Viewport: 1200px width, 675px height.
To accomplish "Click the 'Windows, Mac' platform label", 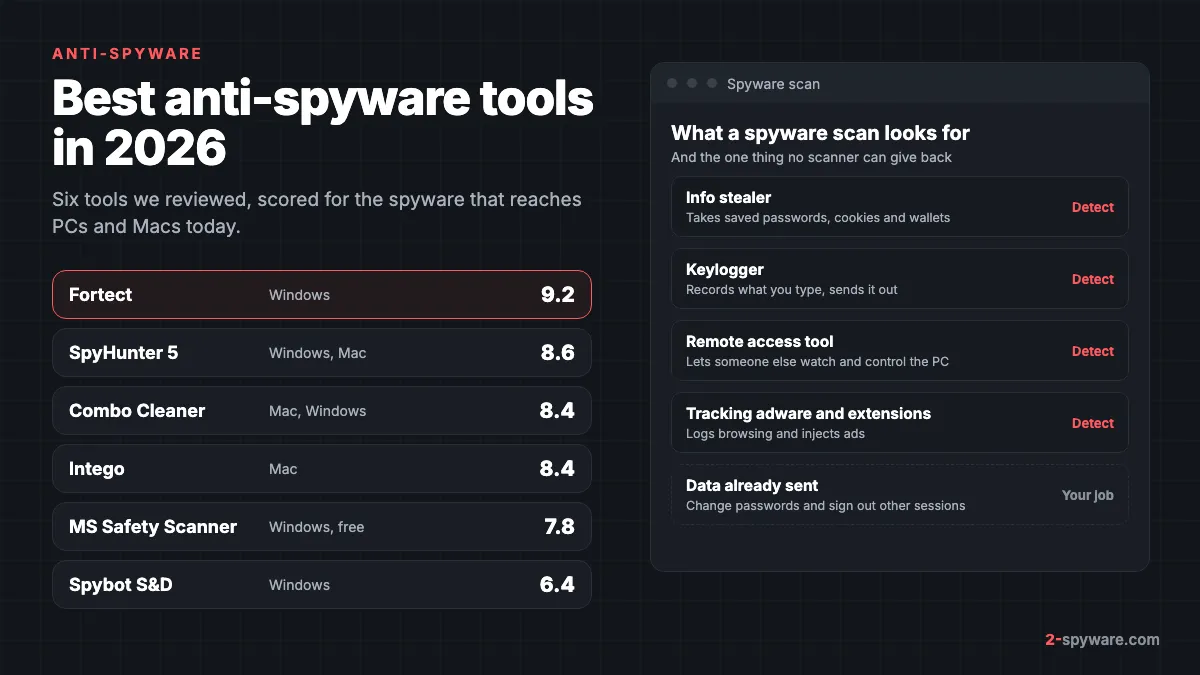I will tap(318, 353).
